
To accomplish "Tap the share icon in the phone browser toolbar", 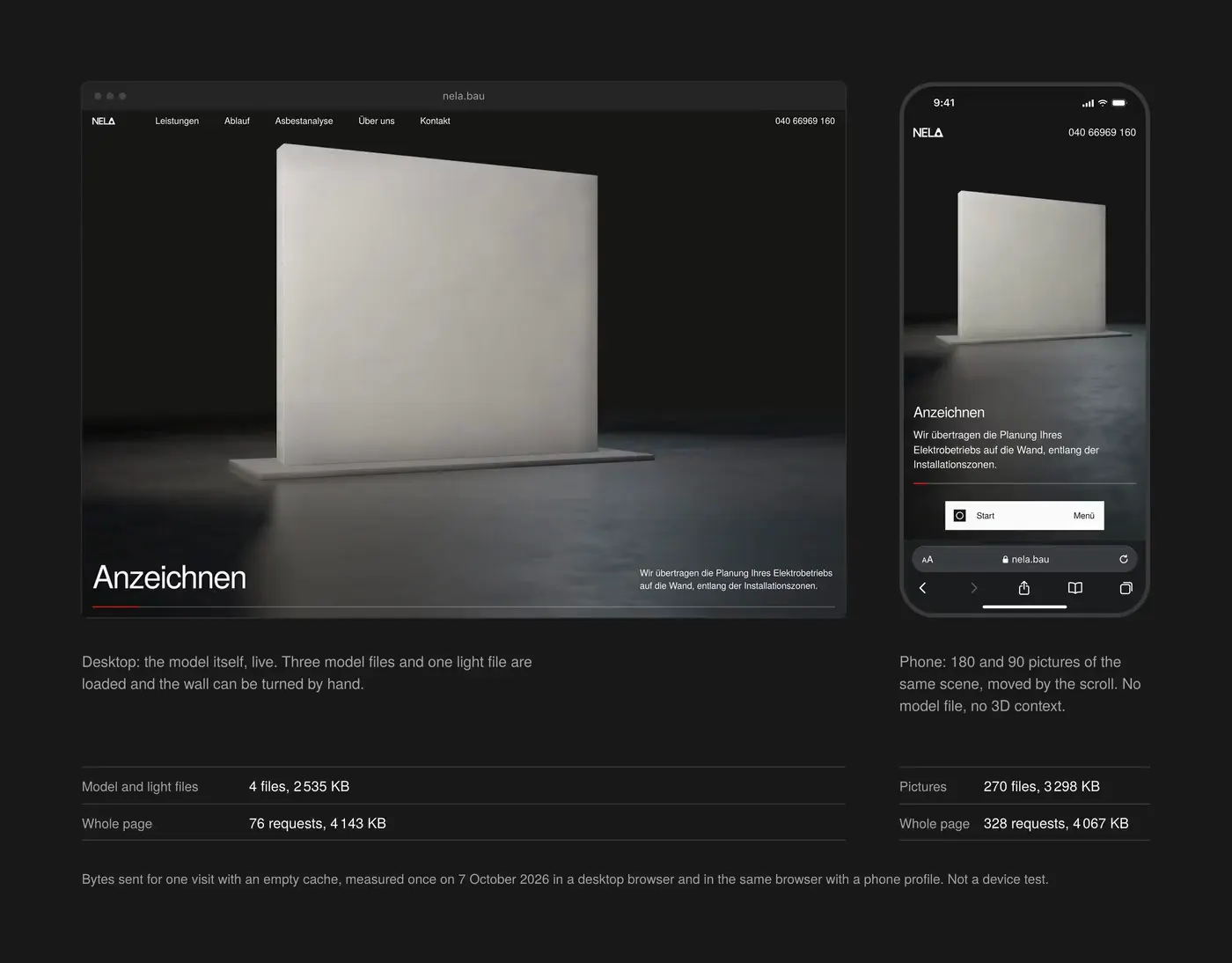I will (1023, 587).
